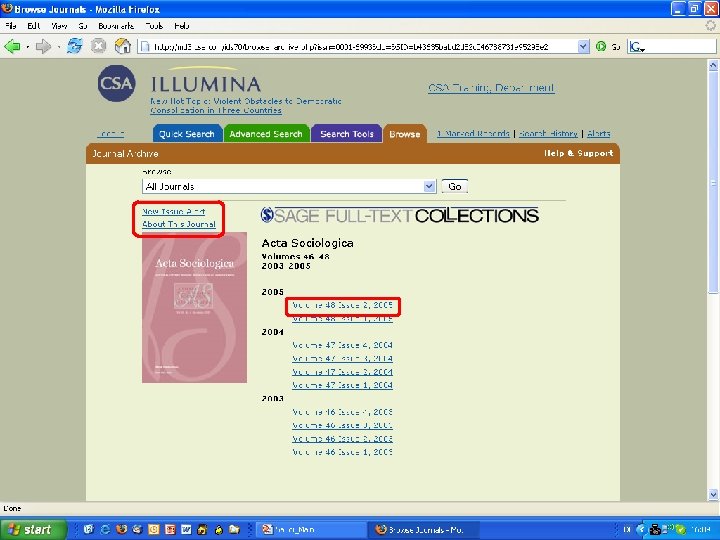Open the Tools menu
Screen dimensions: 720x540
point(154,26)
